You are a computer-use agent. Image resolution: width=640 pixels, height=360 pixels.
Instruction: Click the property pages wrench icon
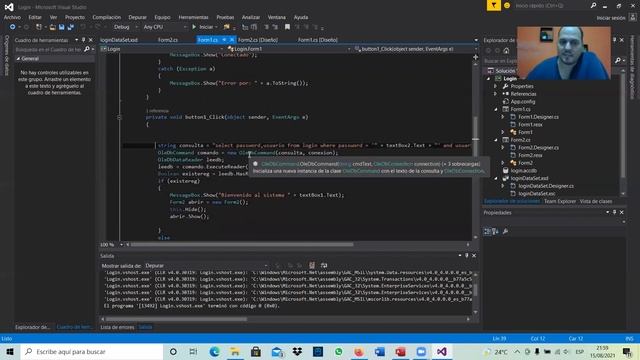click(505, 231)
